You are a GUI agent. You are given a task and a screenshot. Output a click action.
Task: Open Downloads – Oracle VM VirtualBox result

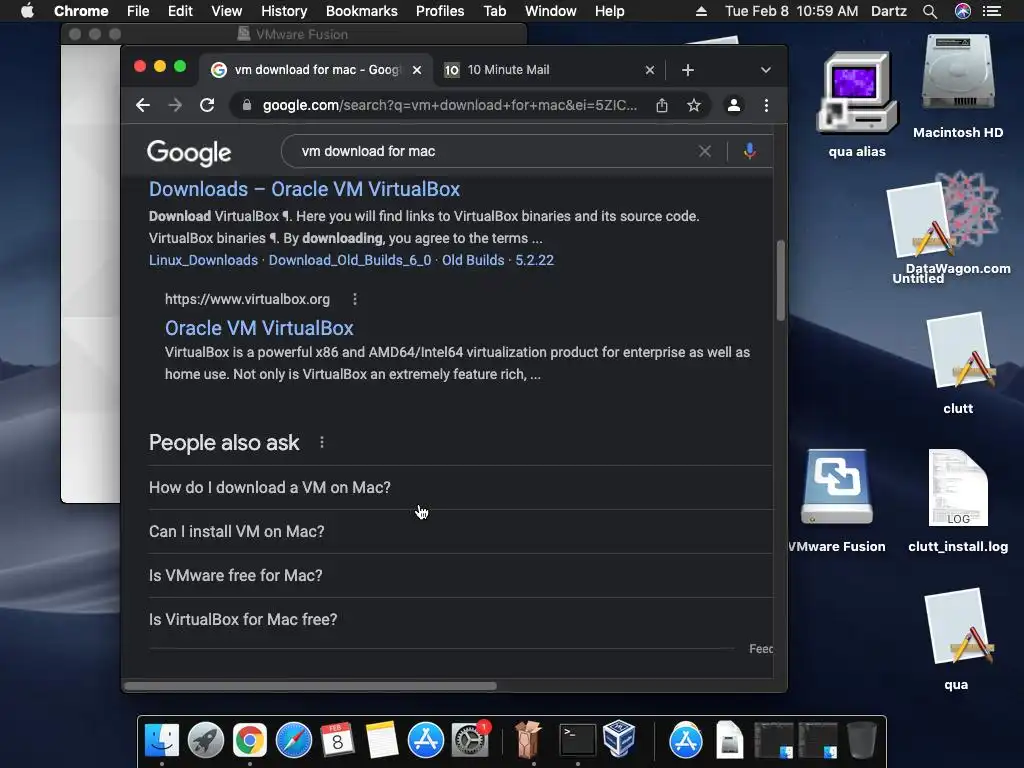pos(304,189)
